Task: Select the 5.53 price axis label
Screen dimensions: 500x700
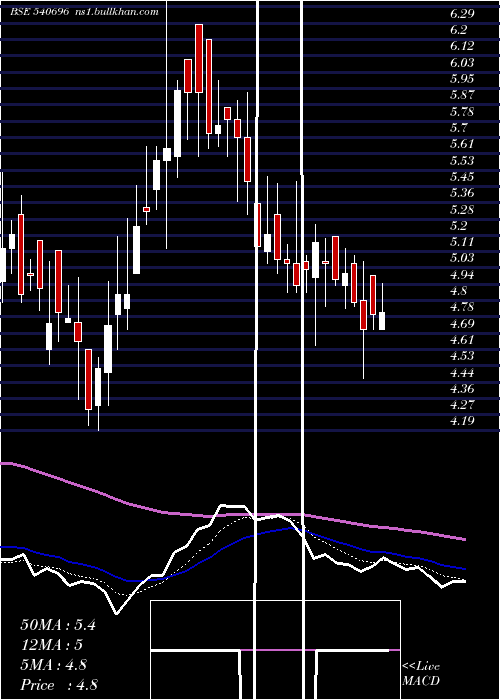Action: tap(462, 160)
